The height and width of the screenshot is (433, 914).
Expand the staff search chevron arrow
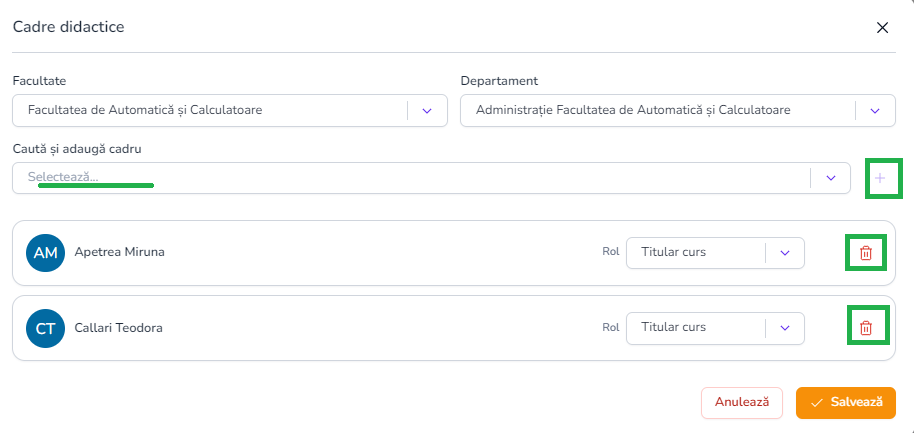tap(830, 178)
